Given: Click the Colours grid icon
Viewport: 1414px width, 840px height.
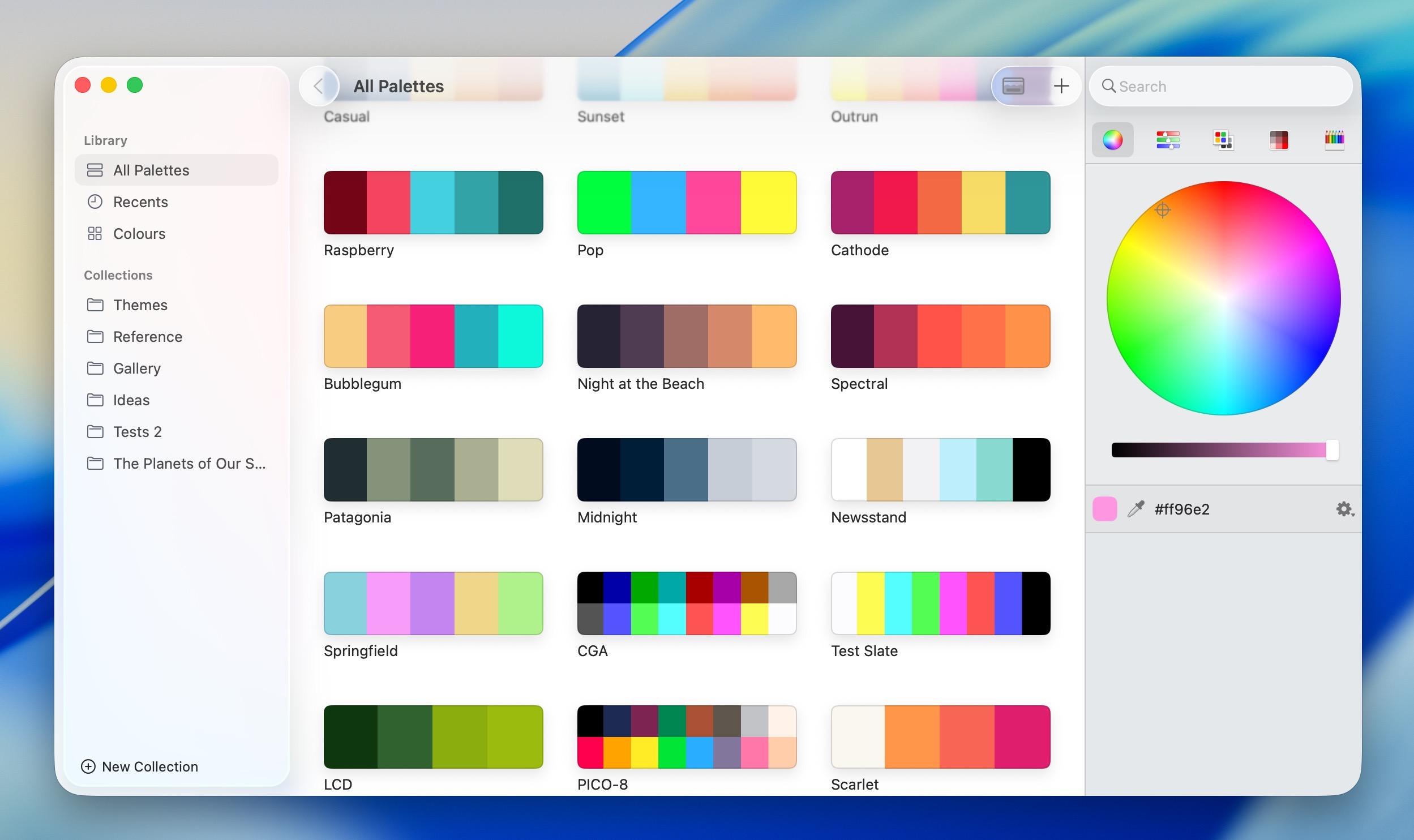Looking at the screenshot, I should coord(95,233).
